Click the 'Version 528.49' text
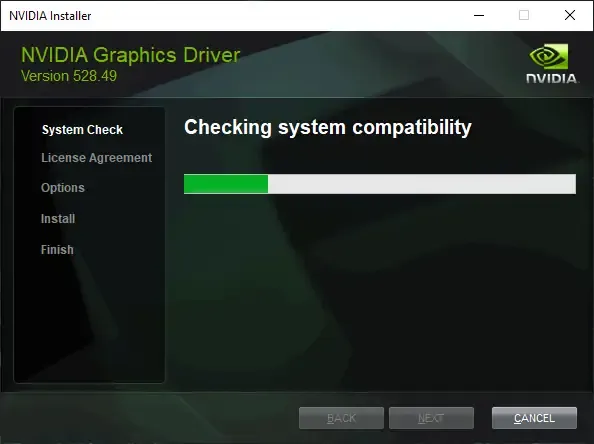 click(69, 76)
